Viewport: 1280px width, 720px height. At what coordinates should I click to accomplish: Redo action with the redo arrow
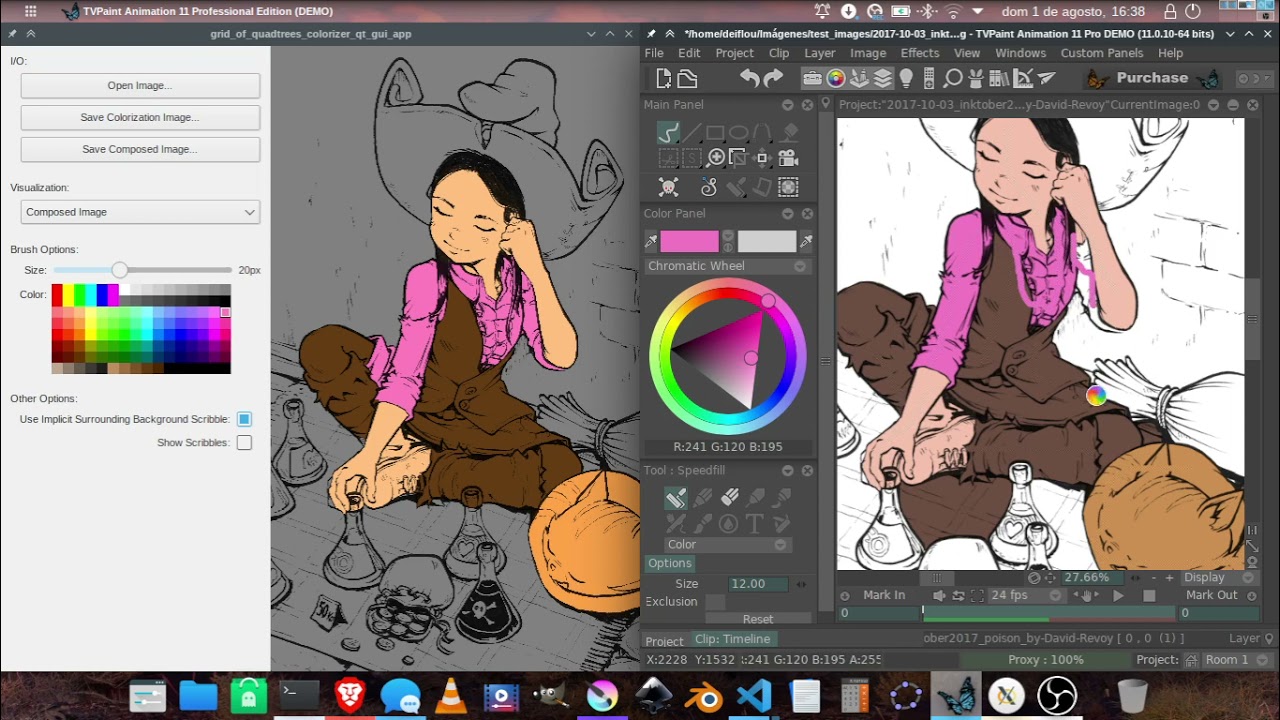point(773,78)
